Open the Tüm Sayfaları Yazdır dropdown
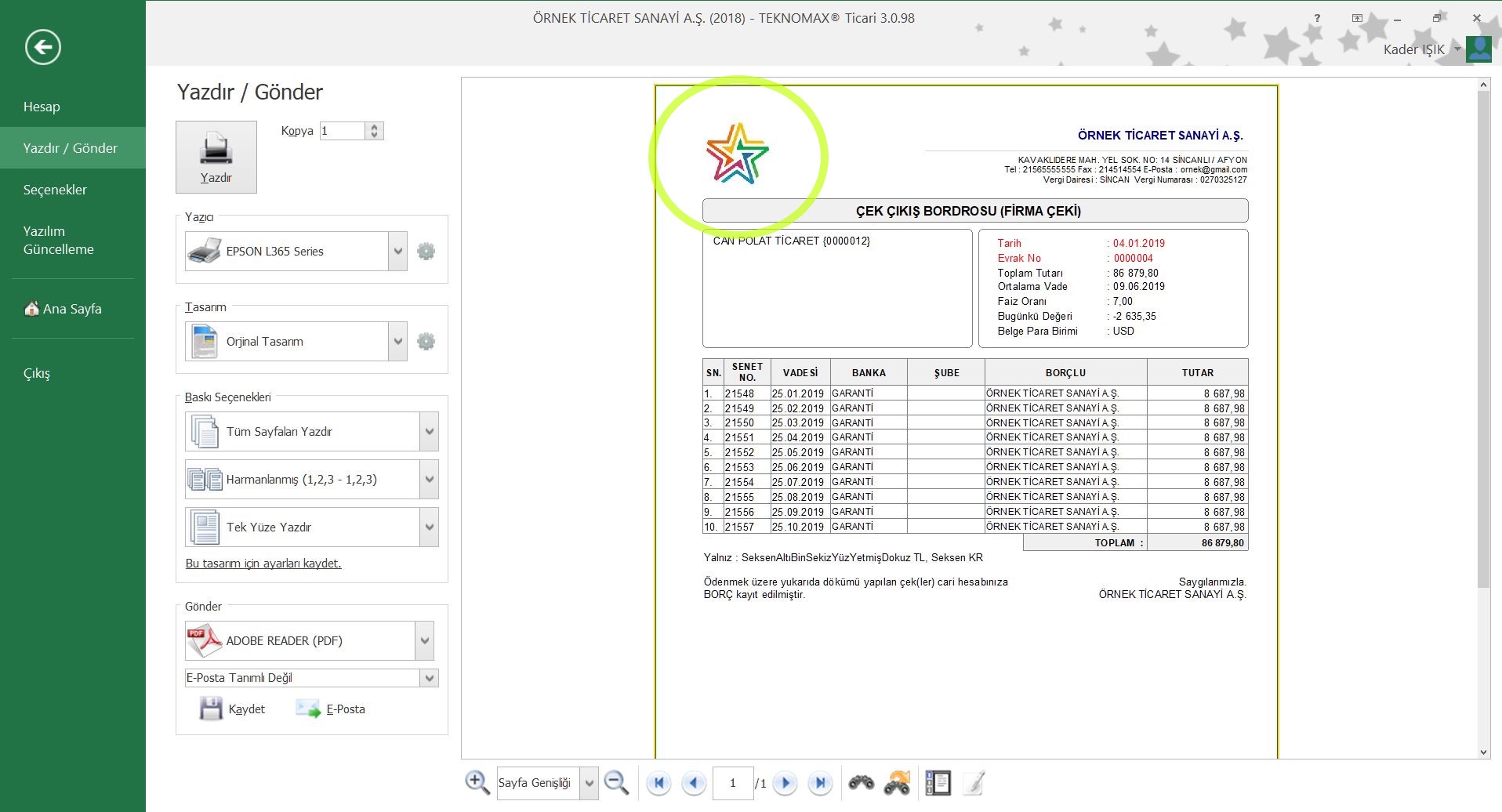1502x812 pixels. point(429,432)
